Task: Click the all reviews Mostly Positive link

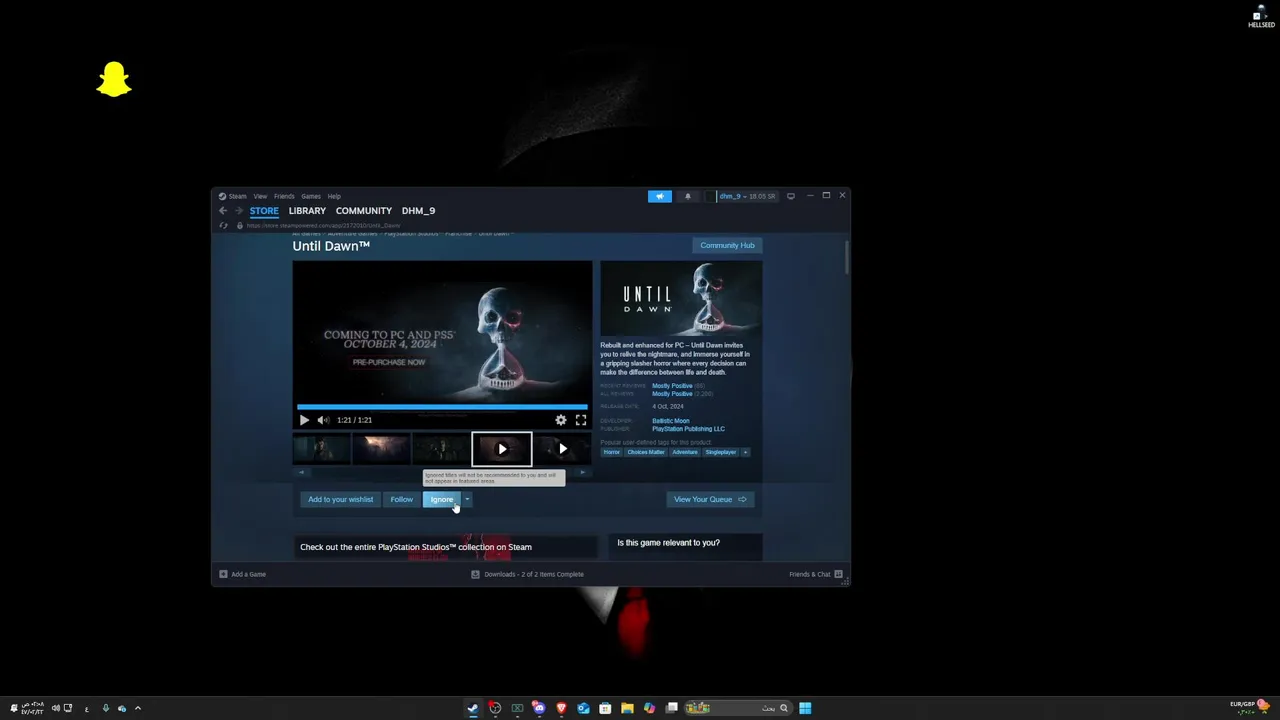Action: (672, 394)
